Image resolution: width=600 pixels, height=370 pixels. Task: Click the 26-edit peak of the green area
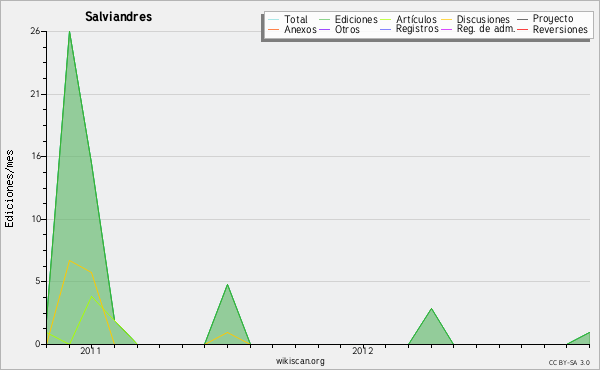(x=69, y=32)
